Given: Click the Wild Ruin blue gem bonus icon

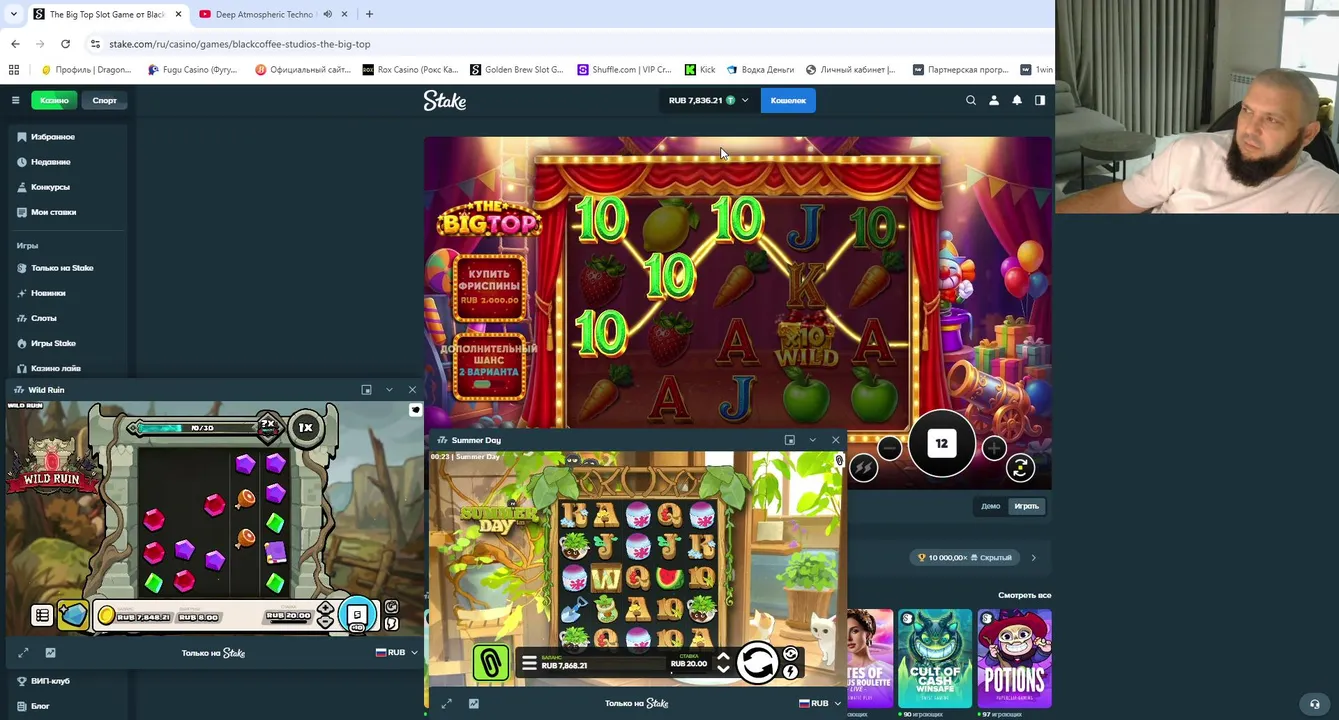Looking at the screenshot, I should coord(73,615).
